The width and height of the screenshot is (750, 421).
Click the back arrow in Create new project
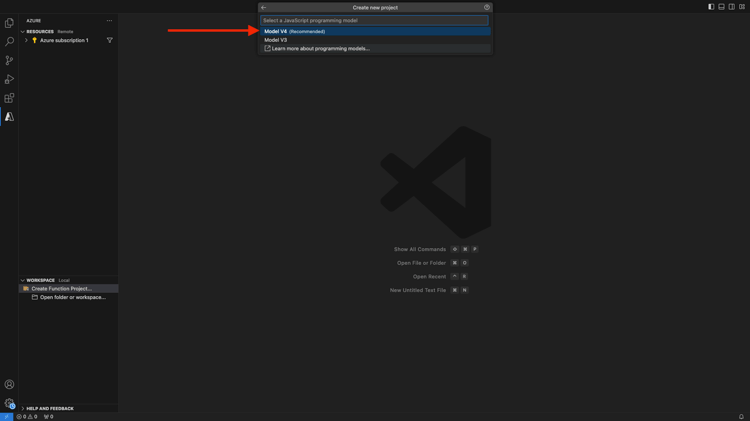point(264,8)
